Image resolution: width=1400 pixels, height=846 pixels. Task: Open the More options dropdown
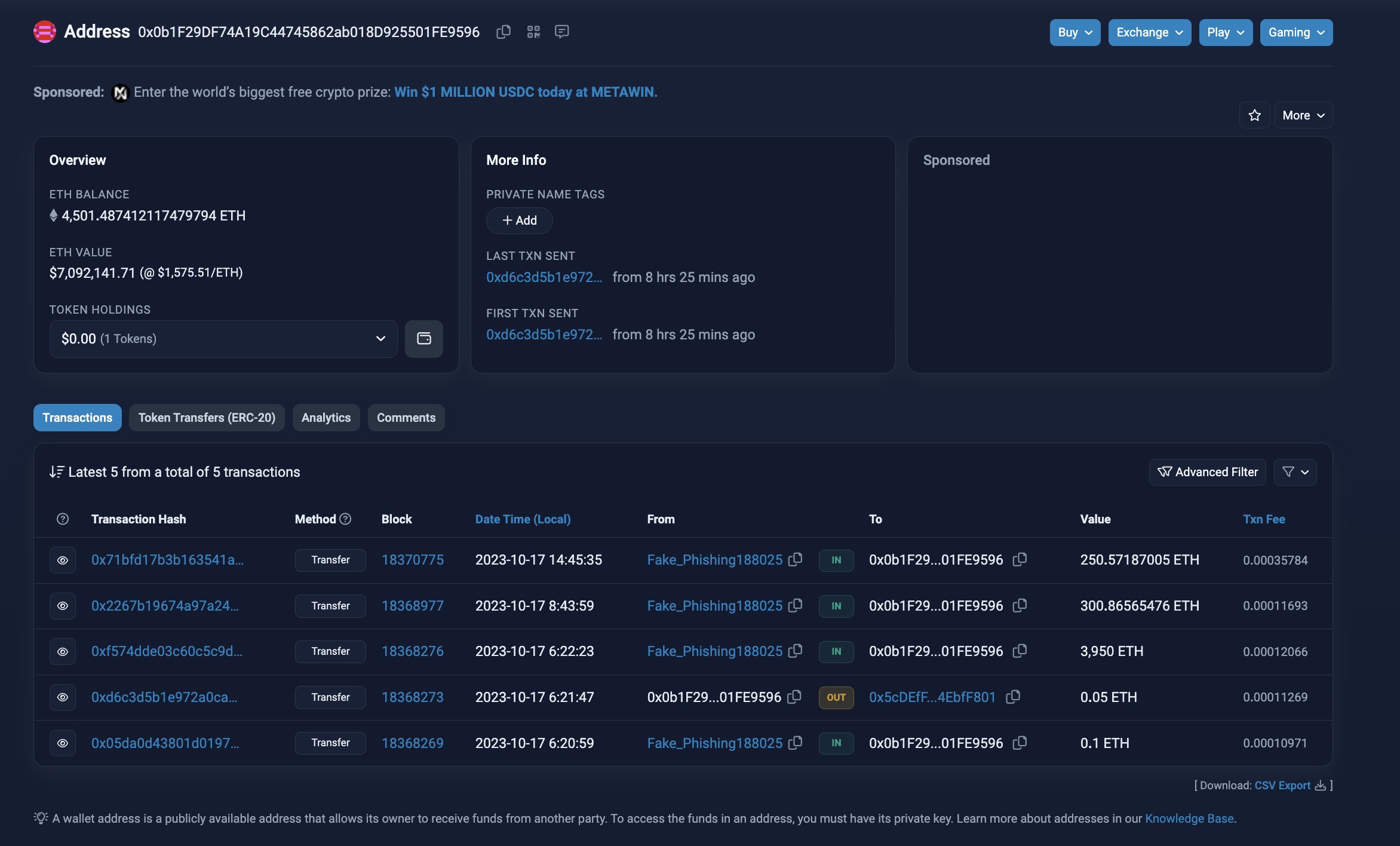(1303, 115)
